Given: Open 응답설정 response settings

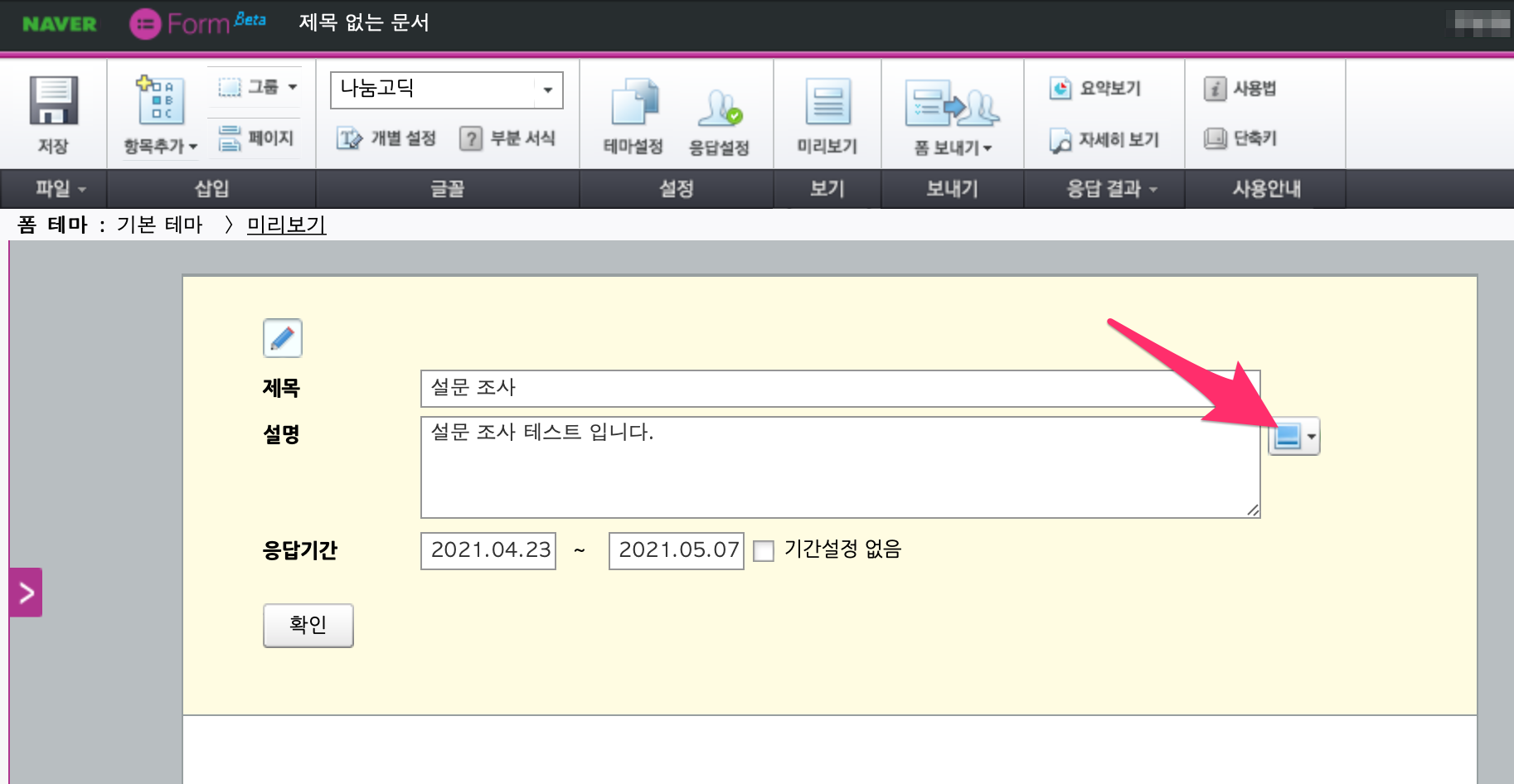Looking at the screenshot, I should [x=719, y=121].
